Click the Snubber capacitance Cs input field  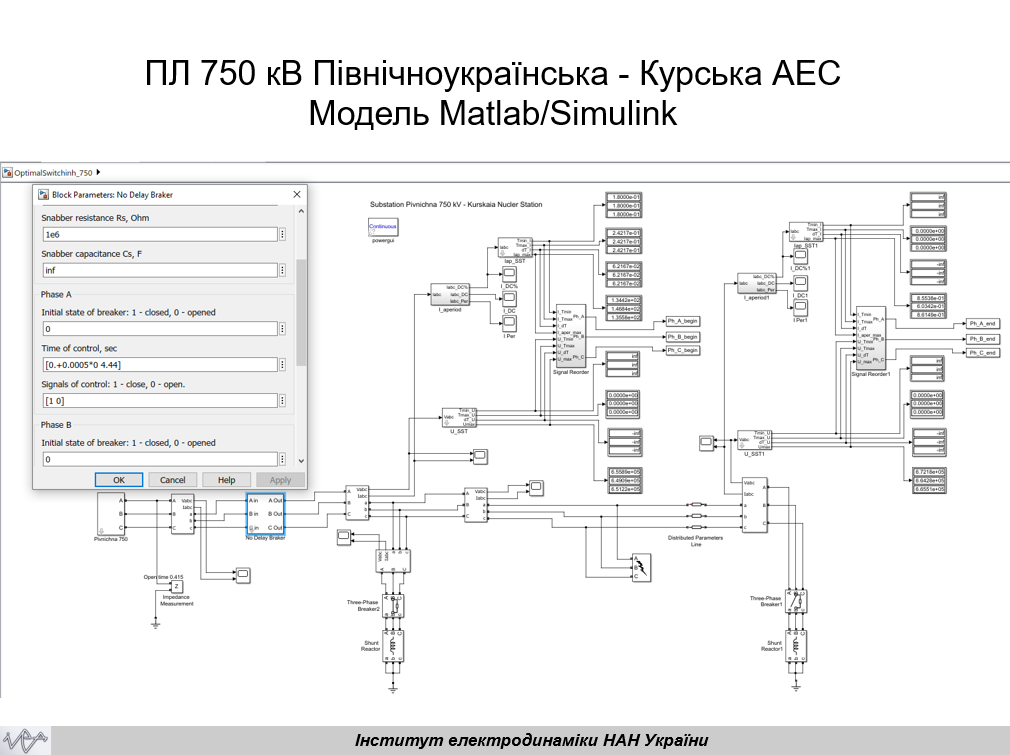pyautogui.click(x=160, y=271)
